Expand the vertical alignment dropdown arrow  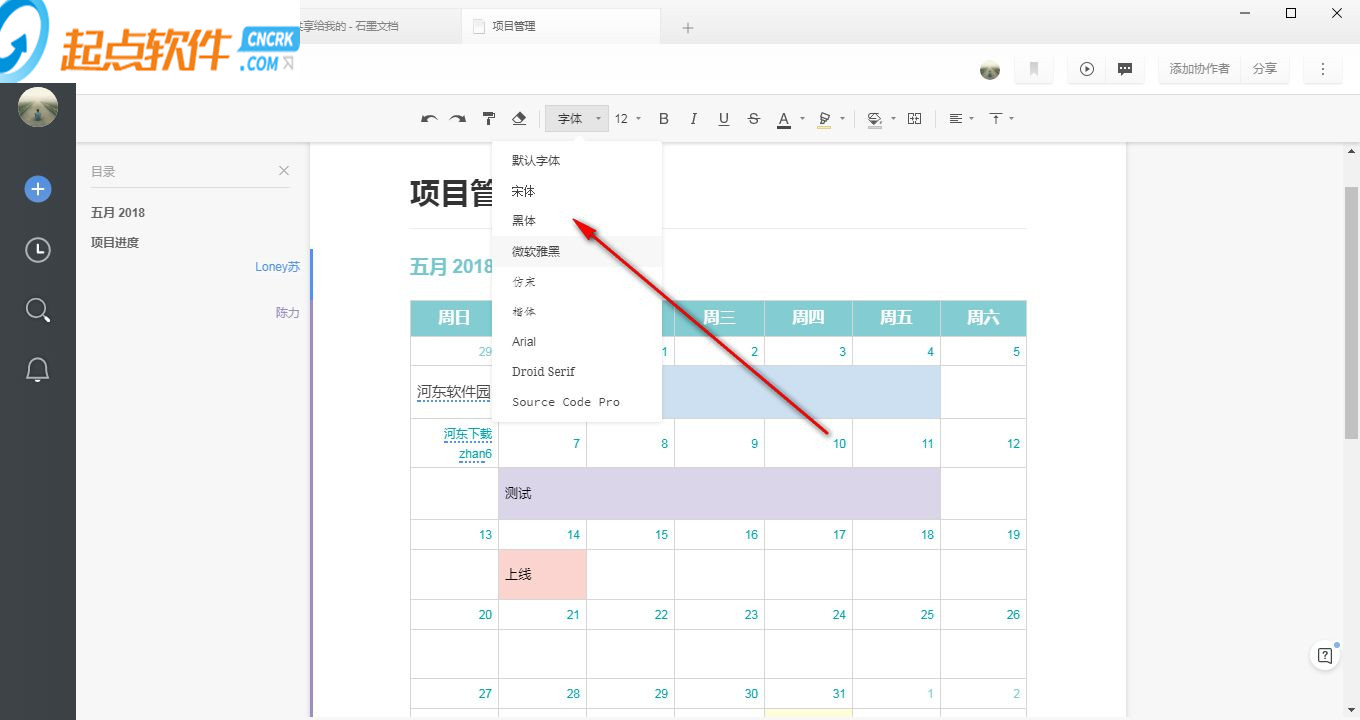click(x=1012, y=119)
